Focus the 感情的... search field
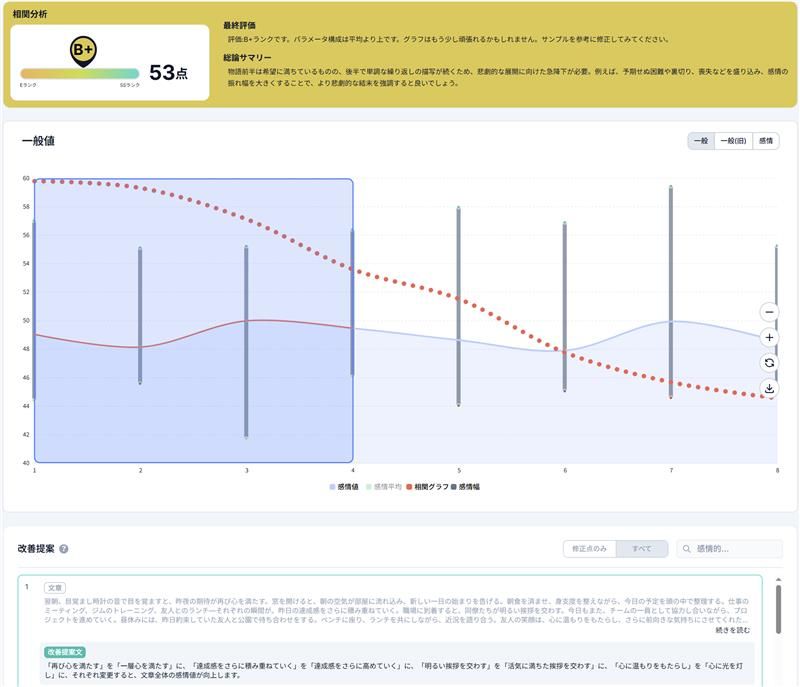The width and height of the screenshot is (800, 687). pos(730,549)
